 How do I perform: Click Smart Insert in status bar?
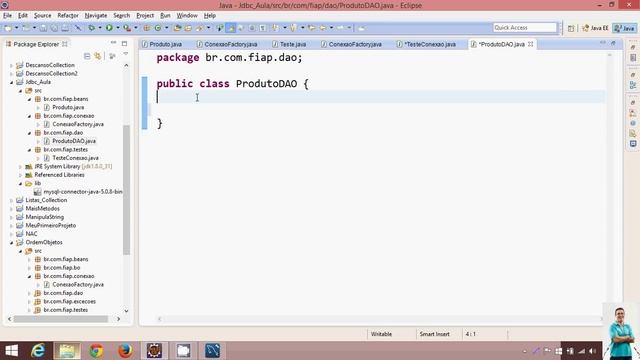pyautogui.click(x=434, y=334)
